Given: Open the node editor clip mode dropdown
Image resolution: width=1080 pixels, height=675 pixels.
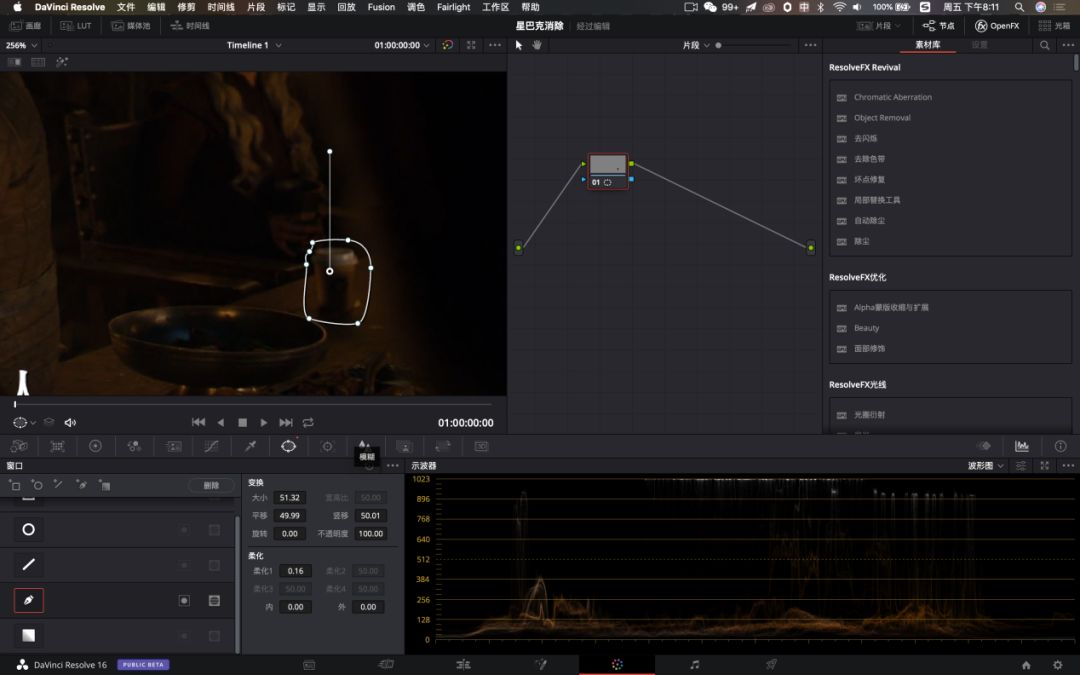Looking at the screenshot, I should tap(696, 45).
